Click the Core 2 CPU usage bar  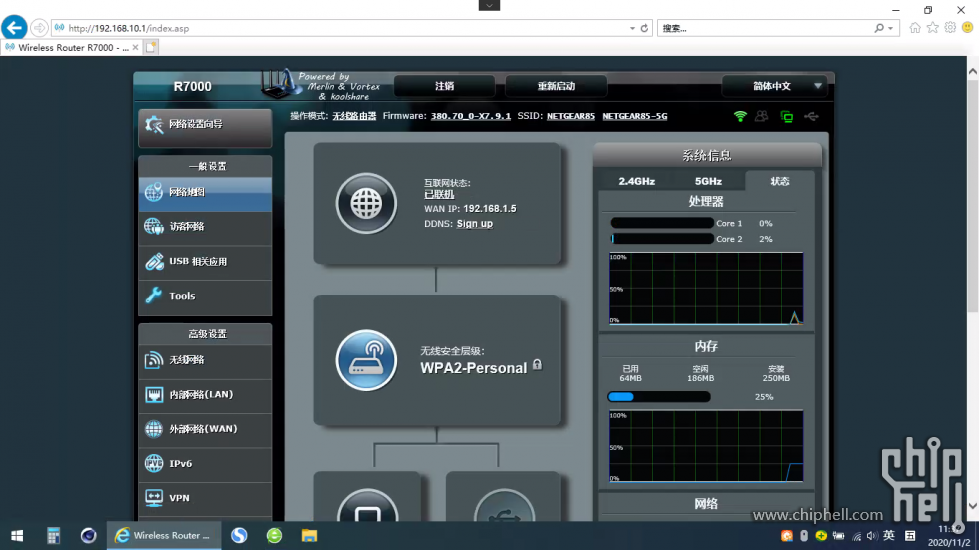tap(662, 239)
